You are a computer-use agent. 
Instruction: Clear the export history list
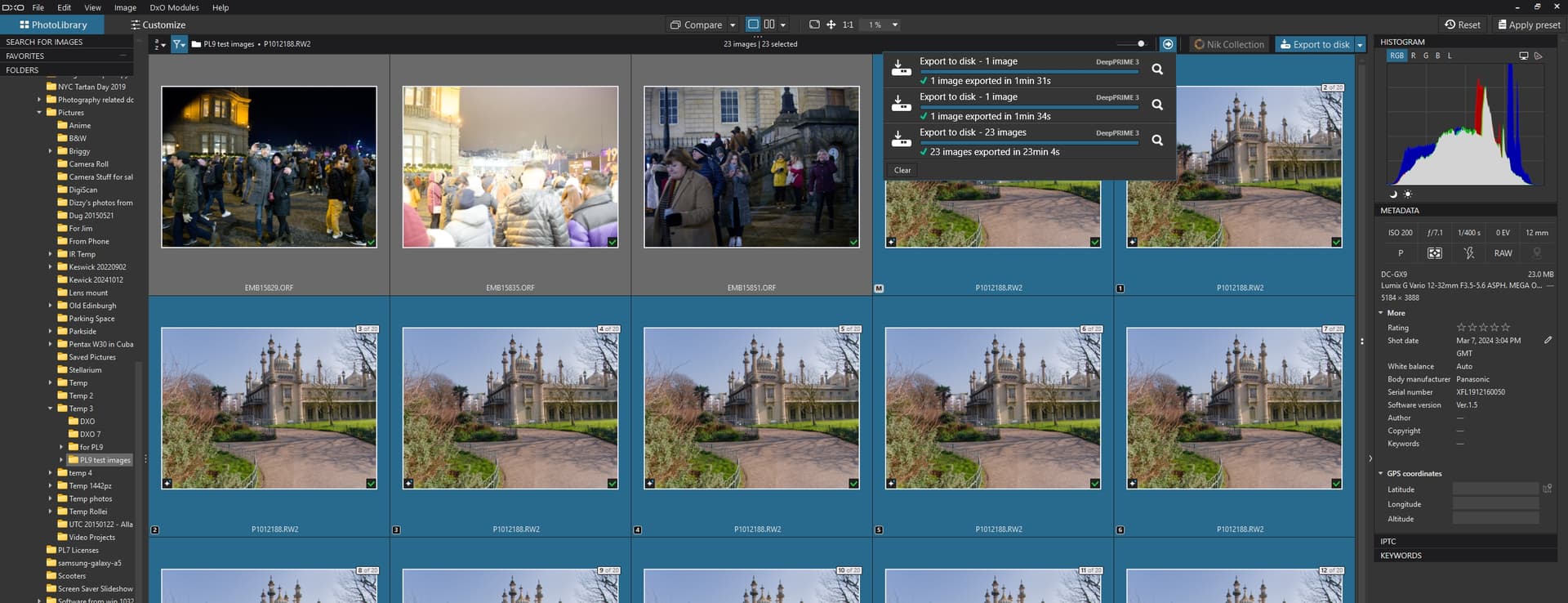tap(902, 170)
